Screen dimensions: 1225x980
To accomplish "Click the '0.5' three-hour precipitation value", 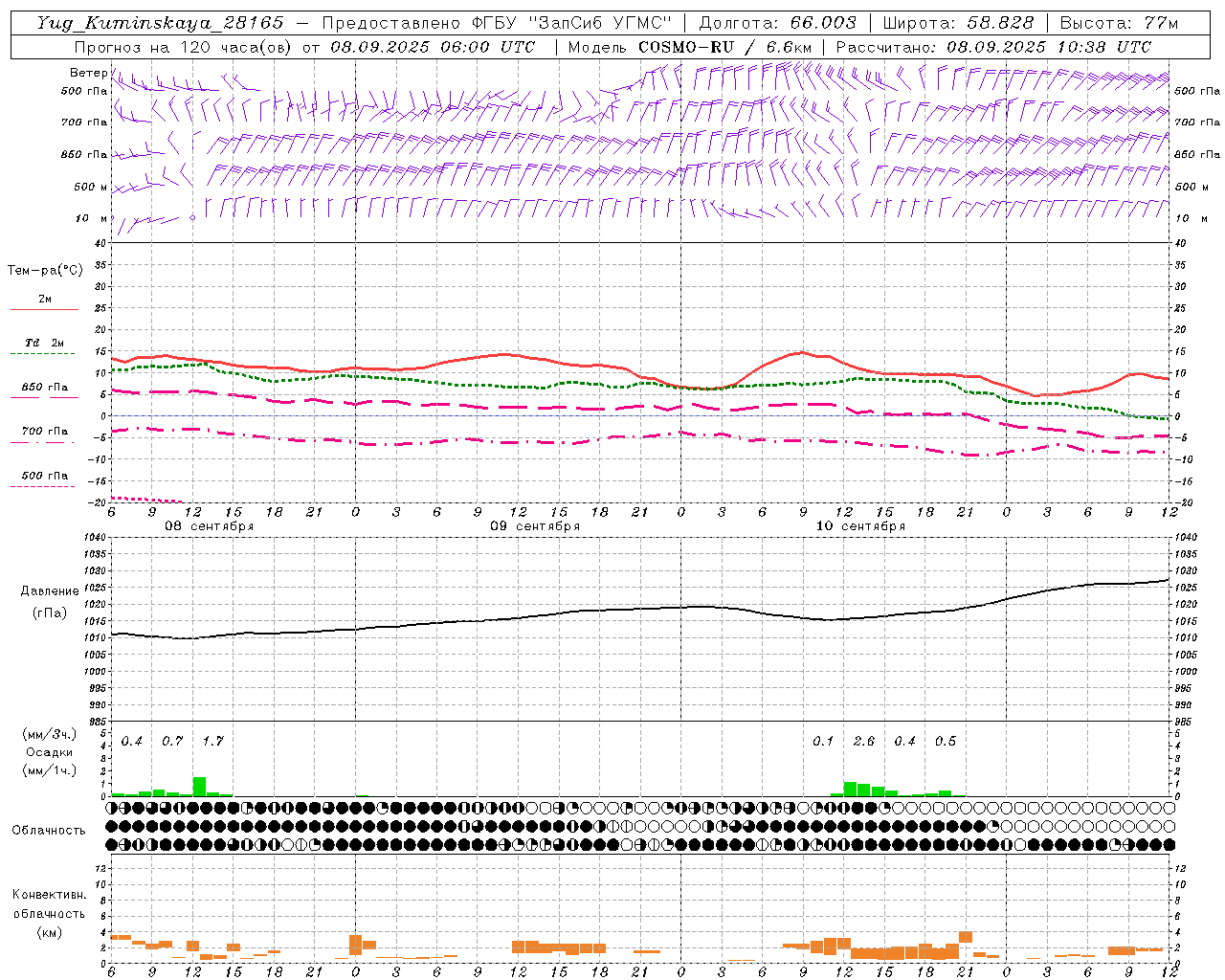I will coord(945,742).
